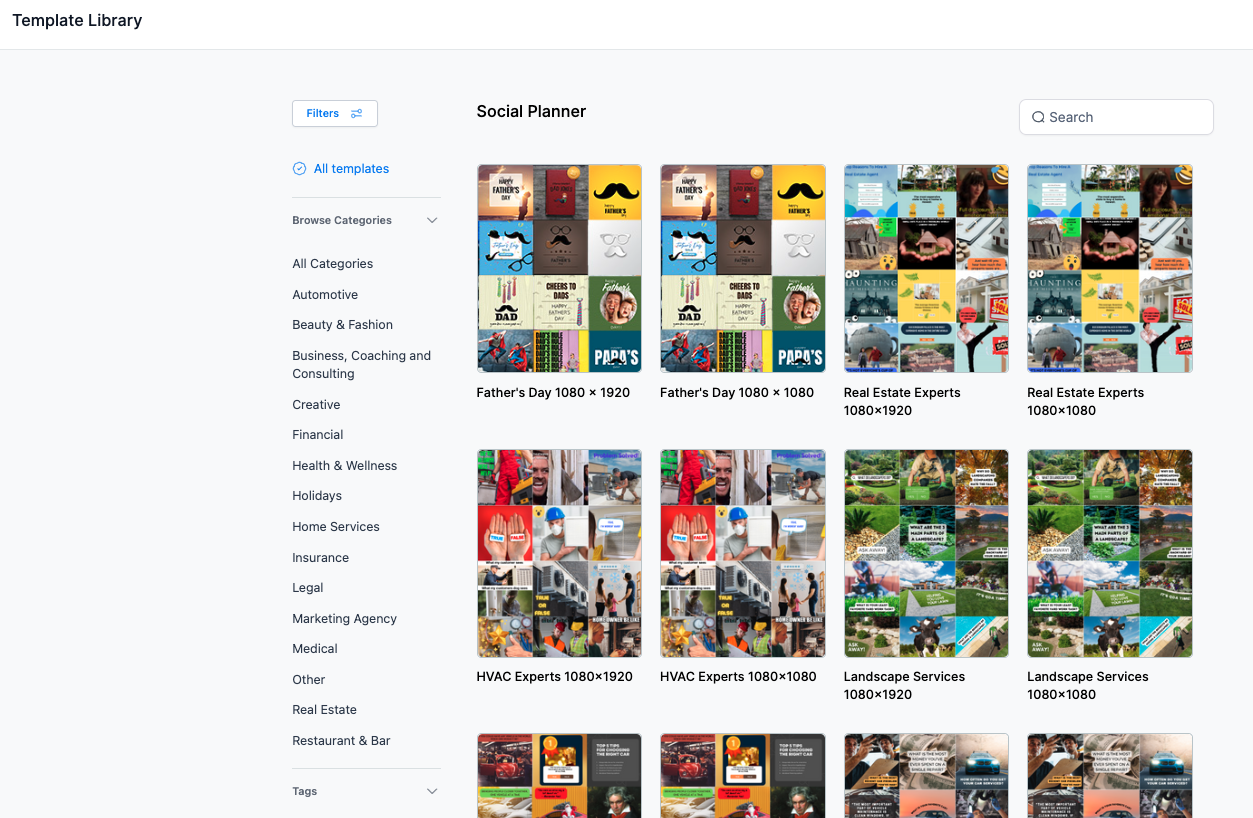Image resolution: width=1253 pixels, height=818 pixels.
Task: Click the Browse Categories label
Action: [342, 220]
